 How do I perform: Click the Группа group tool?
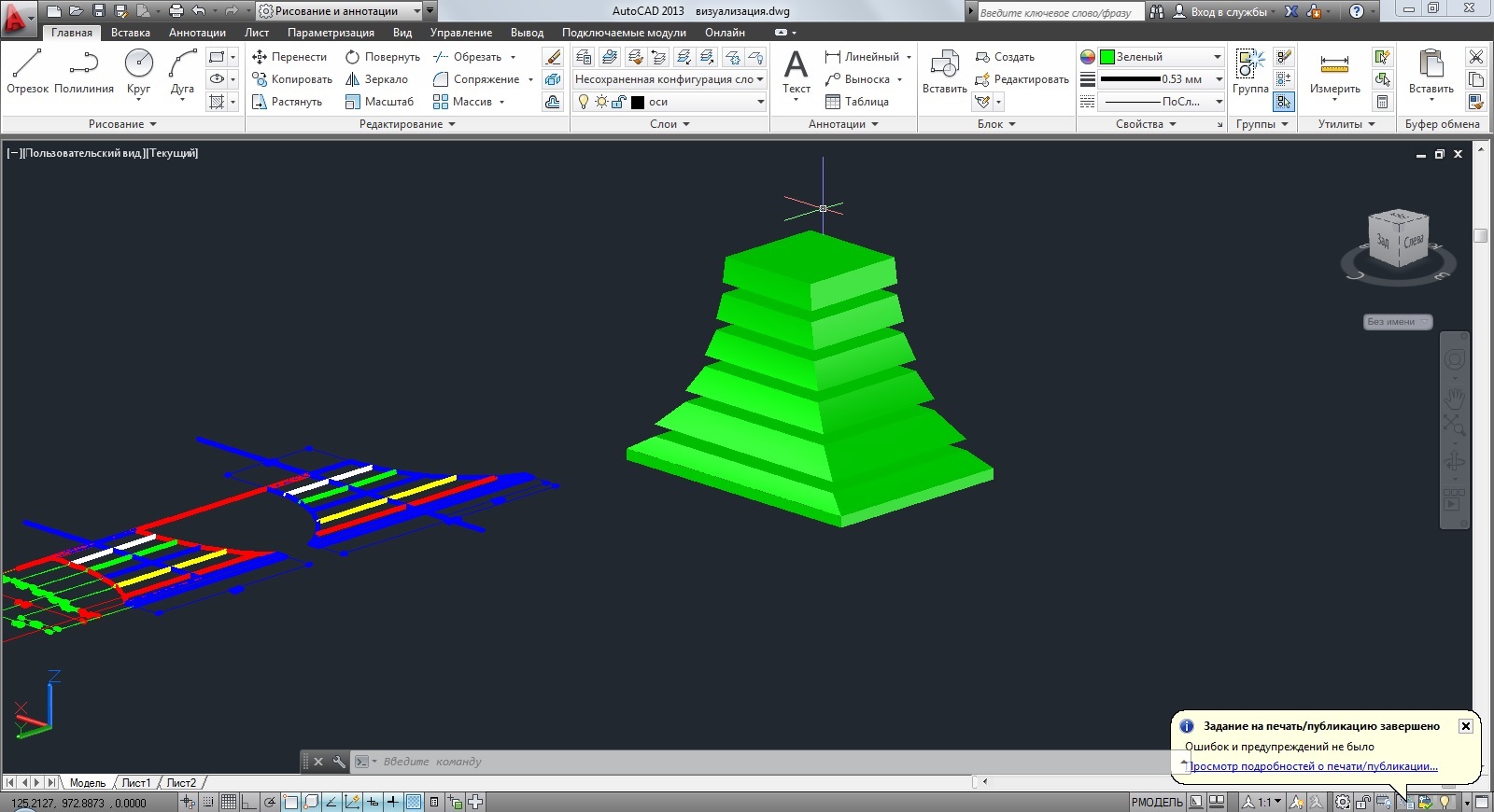coord(1249,71)
